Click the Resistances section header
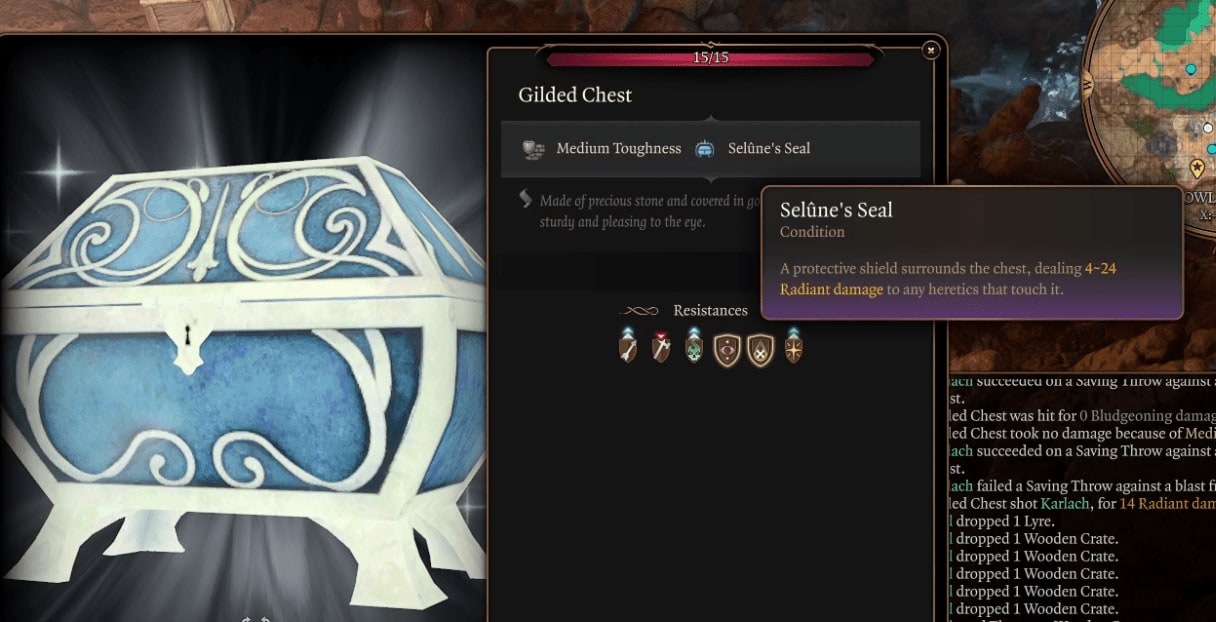Screen dimensions: 1216x622 tap(710, 311)
